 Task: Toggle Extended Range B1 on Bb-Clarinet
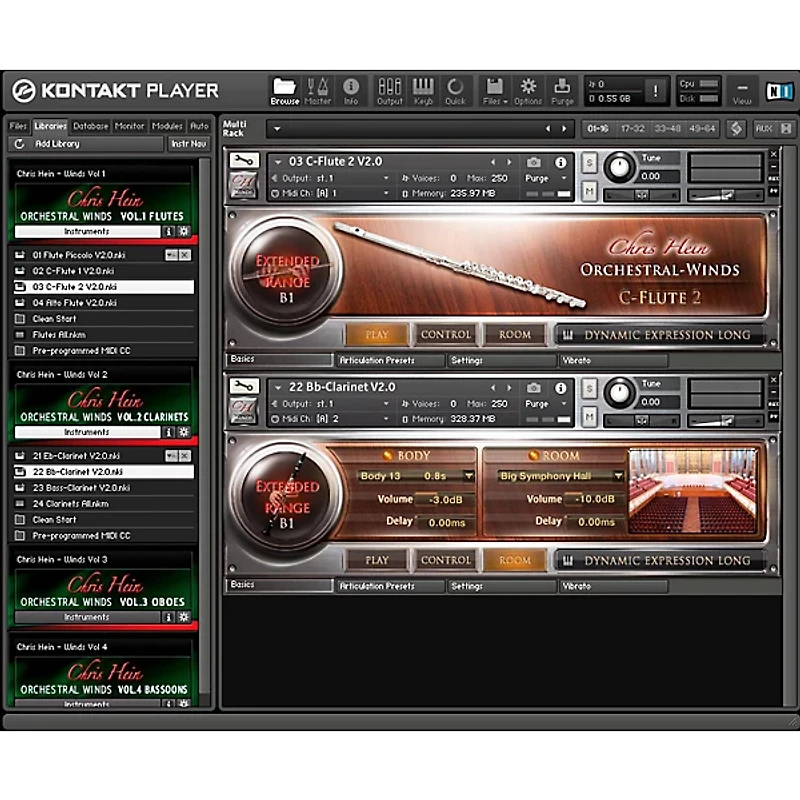(x=287, y=496)
